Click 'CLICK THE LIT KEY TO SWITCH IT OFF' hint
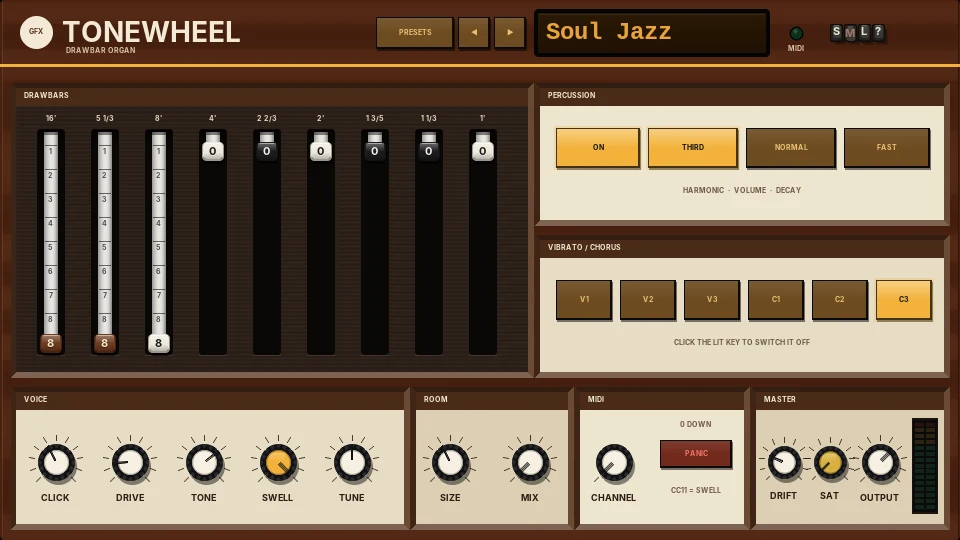This screenshot has height=540, width=960. point(741,342)
